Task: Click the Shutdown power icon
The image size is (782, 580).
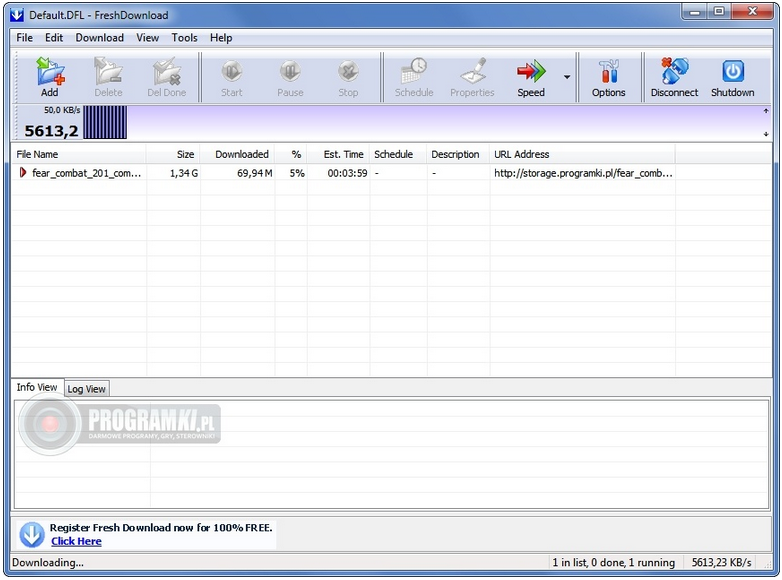Action: [733, 71]
